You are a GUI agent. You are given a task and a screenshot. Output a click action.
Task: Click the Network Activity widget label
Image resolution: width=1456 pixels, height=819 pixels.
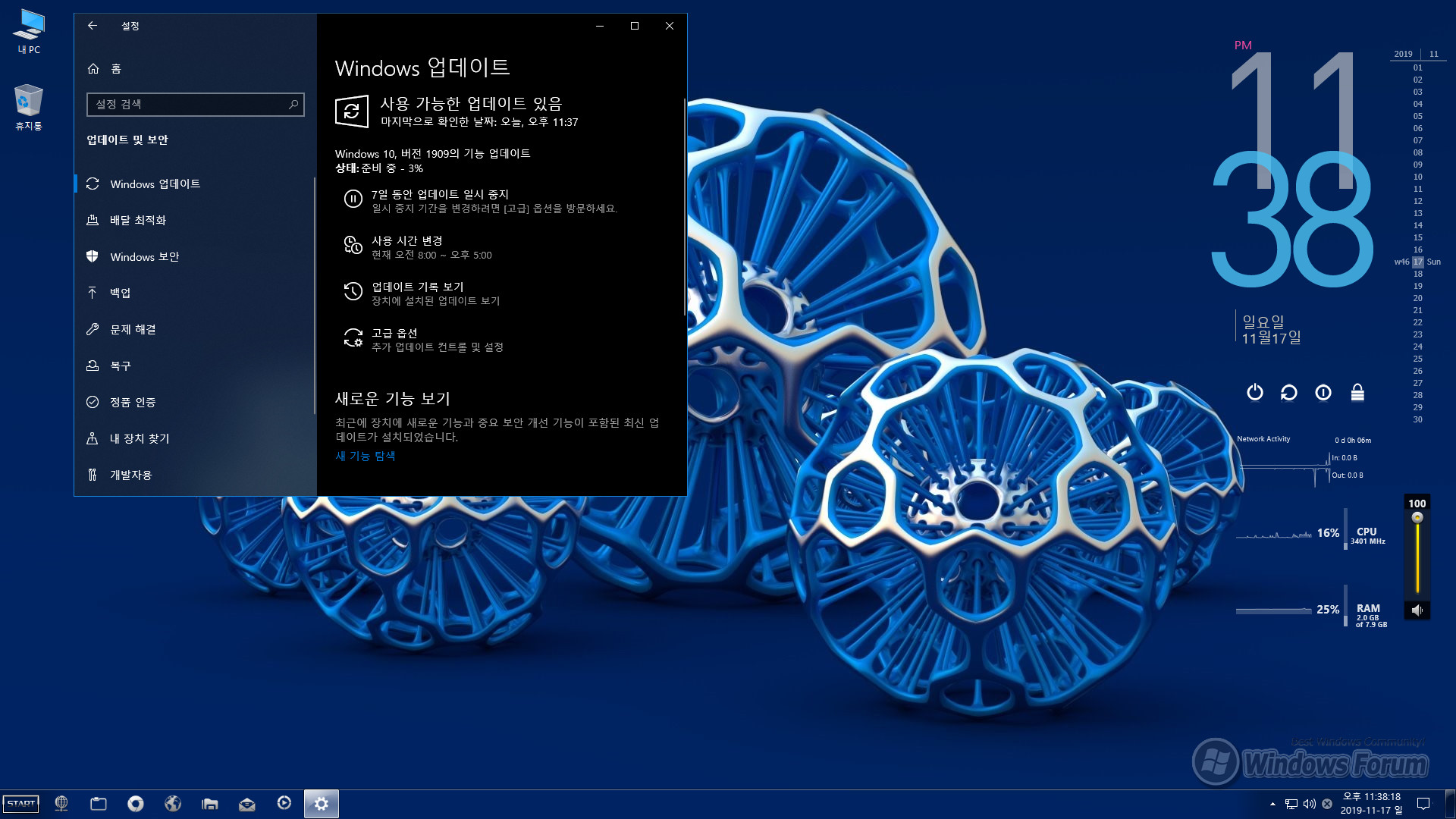pyautogui.click(x=1263, y=439)
